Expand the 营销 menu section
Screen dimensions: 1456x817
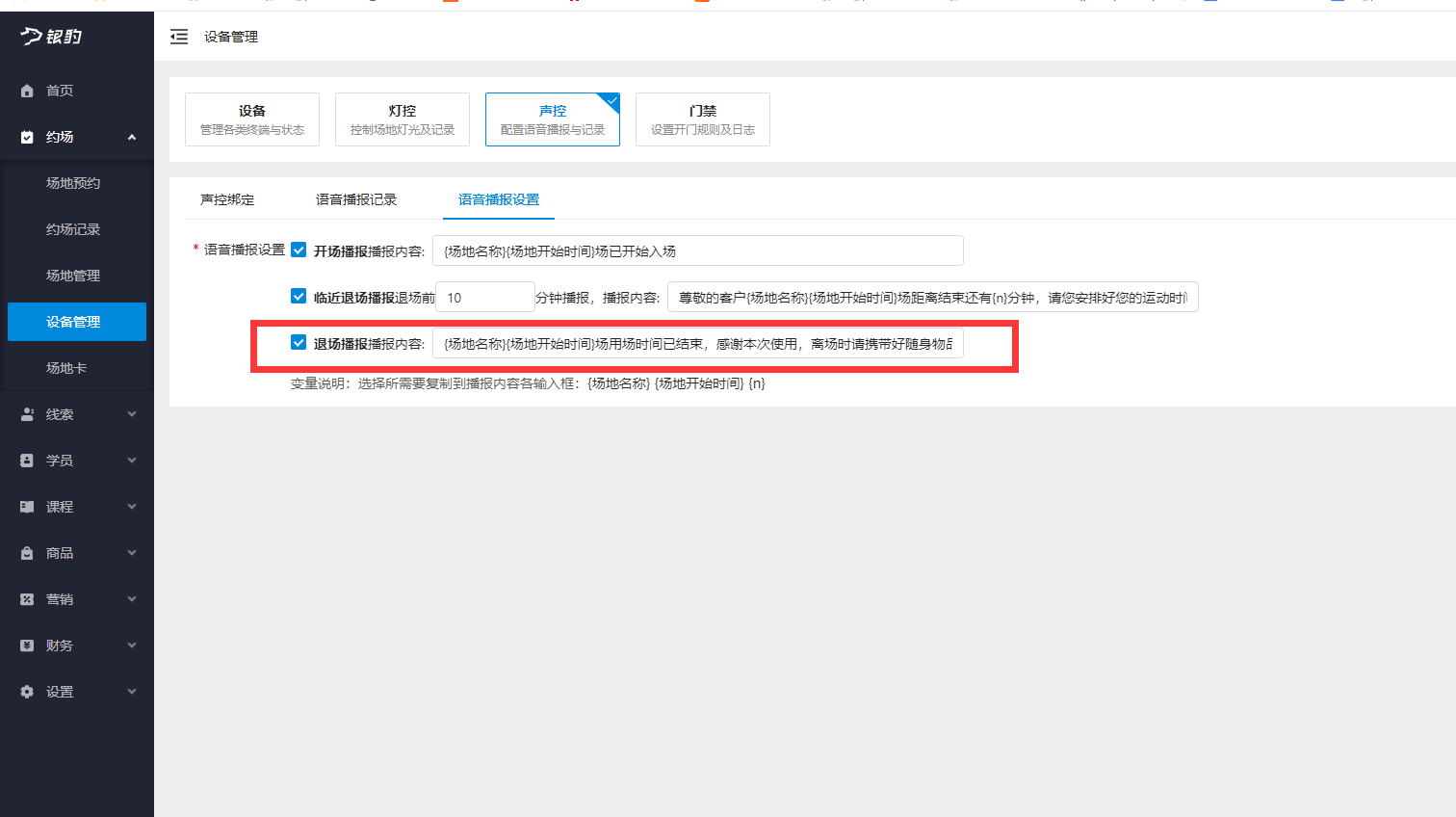(x=132, y=598)
